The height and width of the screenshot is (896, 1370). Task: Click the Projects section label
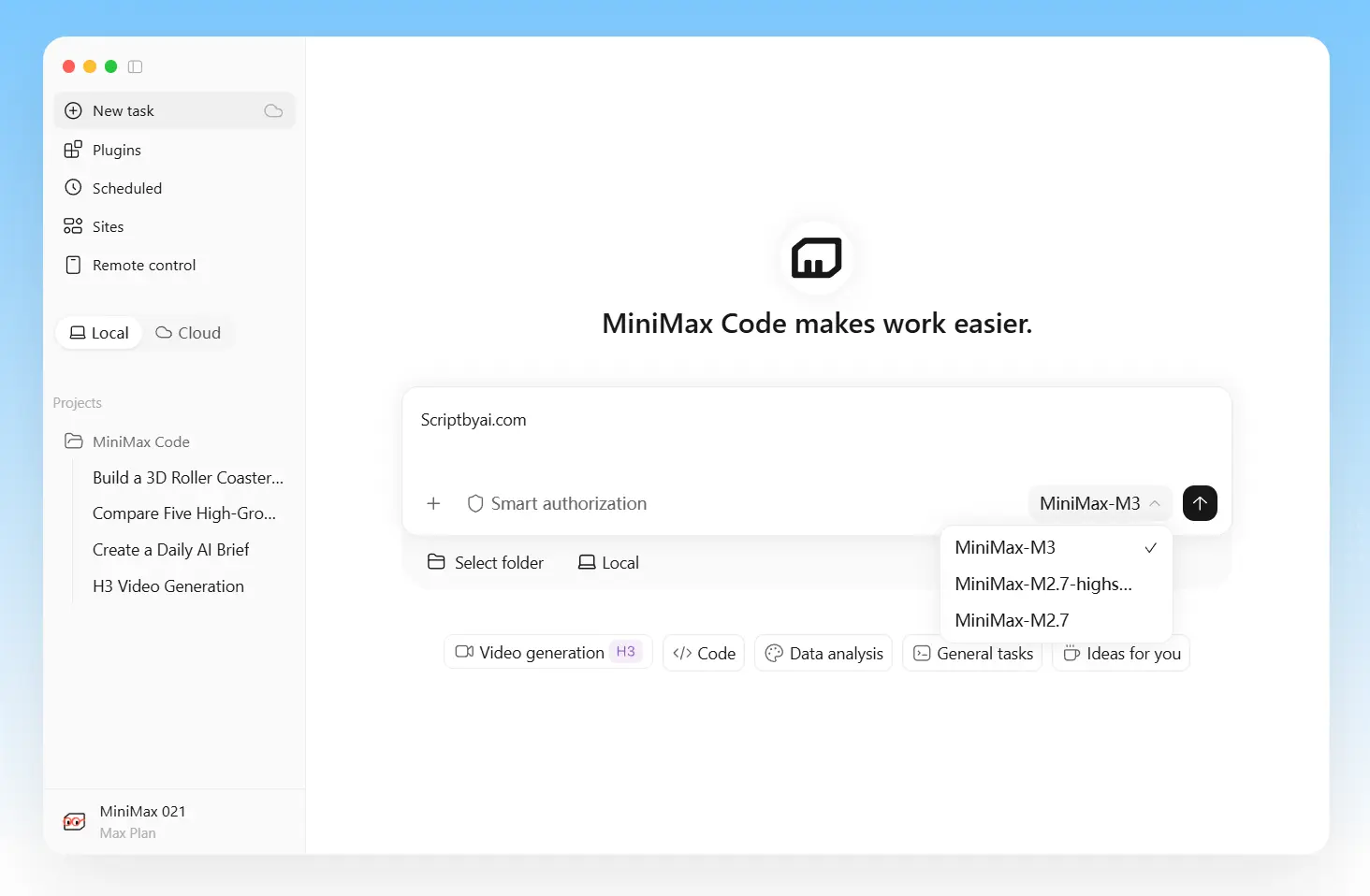78,403
